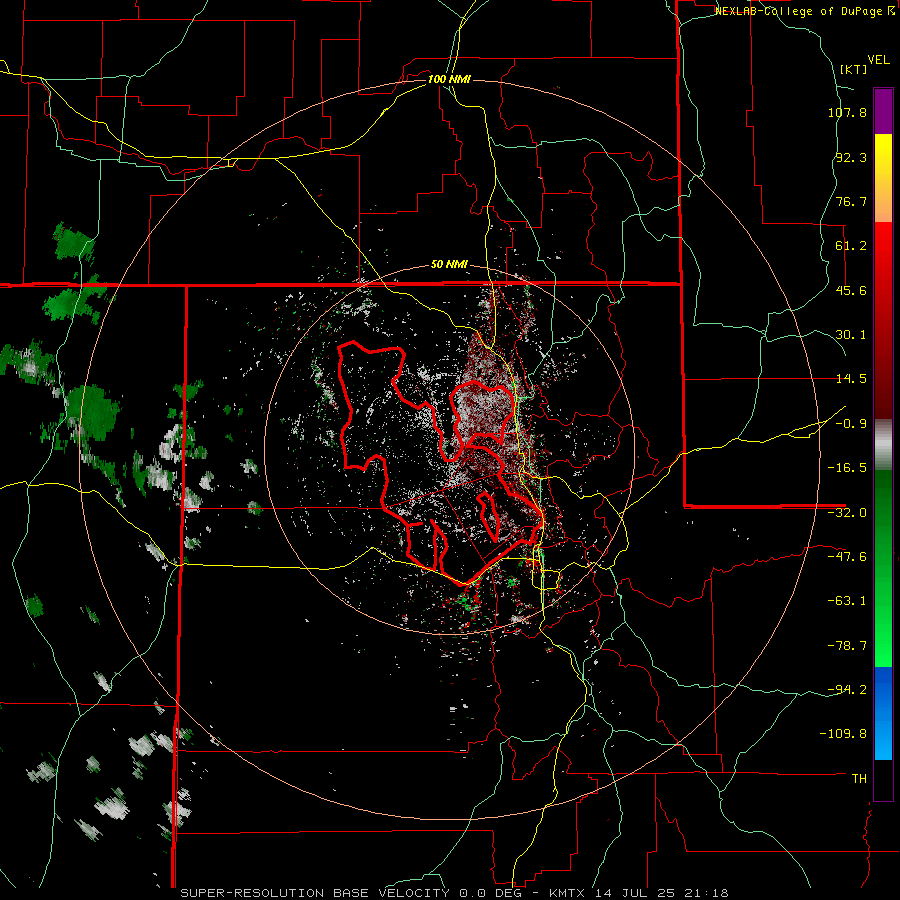Click the -109.8 velocity scale value
This screenshot has height=900, width=900.
[844, 734]
